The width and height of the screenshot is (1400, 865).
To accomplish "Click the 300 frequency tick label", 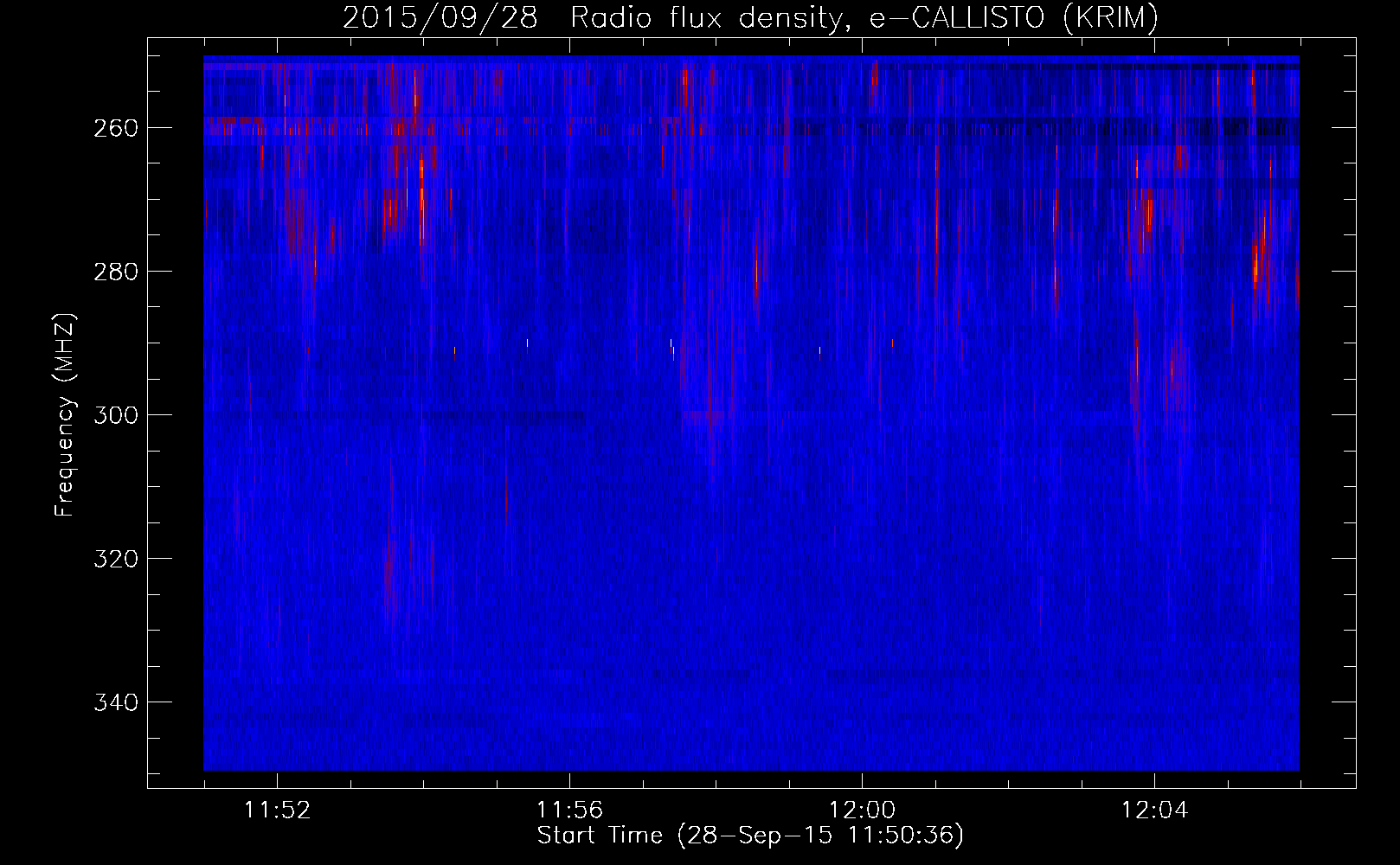I will click(x=115, y=415).
